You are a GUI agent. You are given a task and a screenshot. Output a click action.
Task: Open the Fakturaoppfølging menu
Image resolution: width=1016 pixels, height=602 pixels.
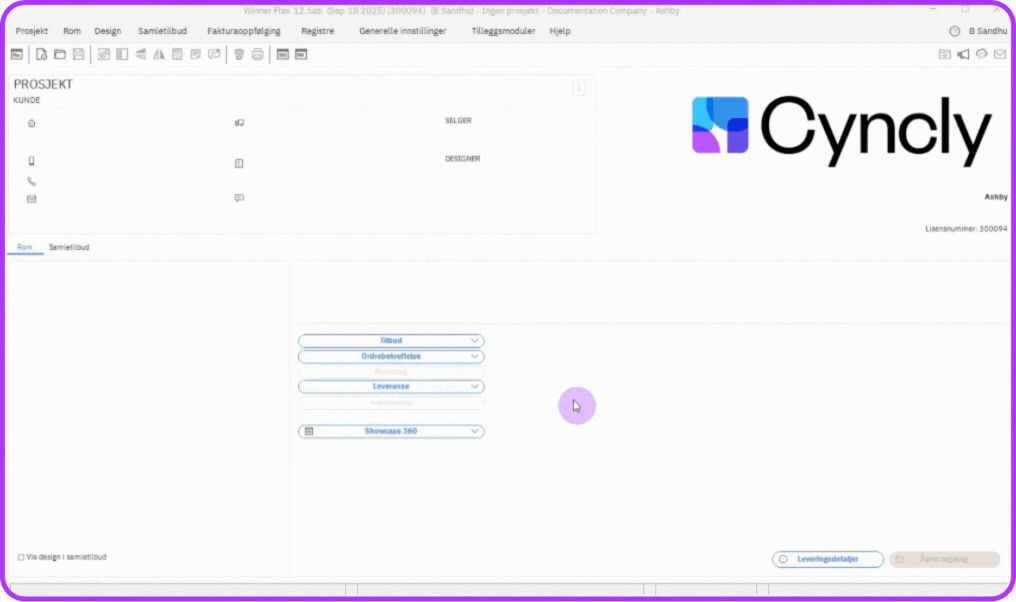coord(244,31)
